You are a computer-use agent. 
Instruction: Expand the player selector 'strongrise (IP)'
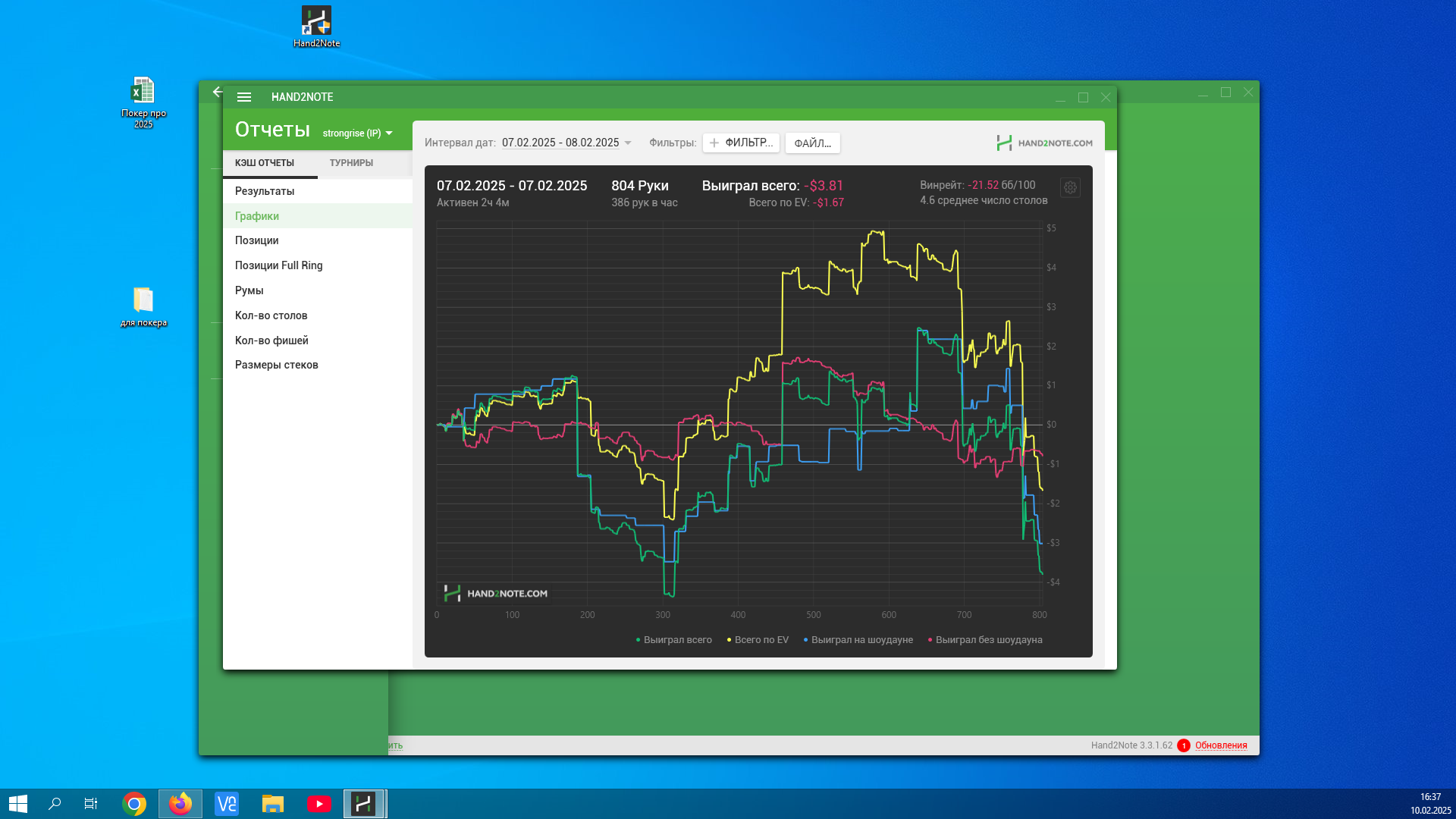coord(358,133)
